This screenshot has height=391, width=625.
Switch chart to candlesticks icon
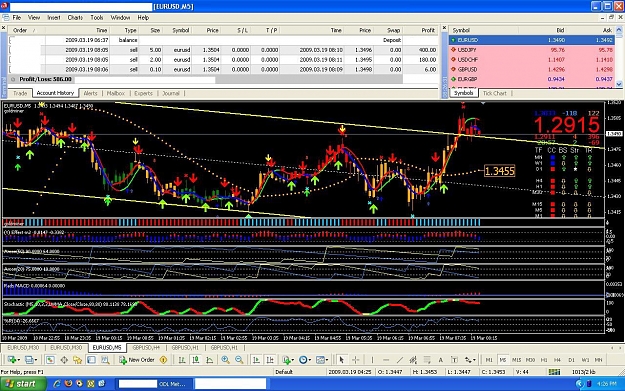pyautogui.click(x=196, y=360)
